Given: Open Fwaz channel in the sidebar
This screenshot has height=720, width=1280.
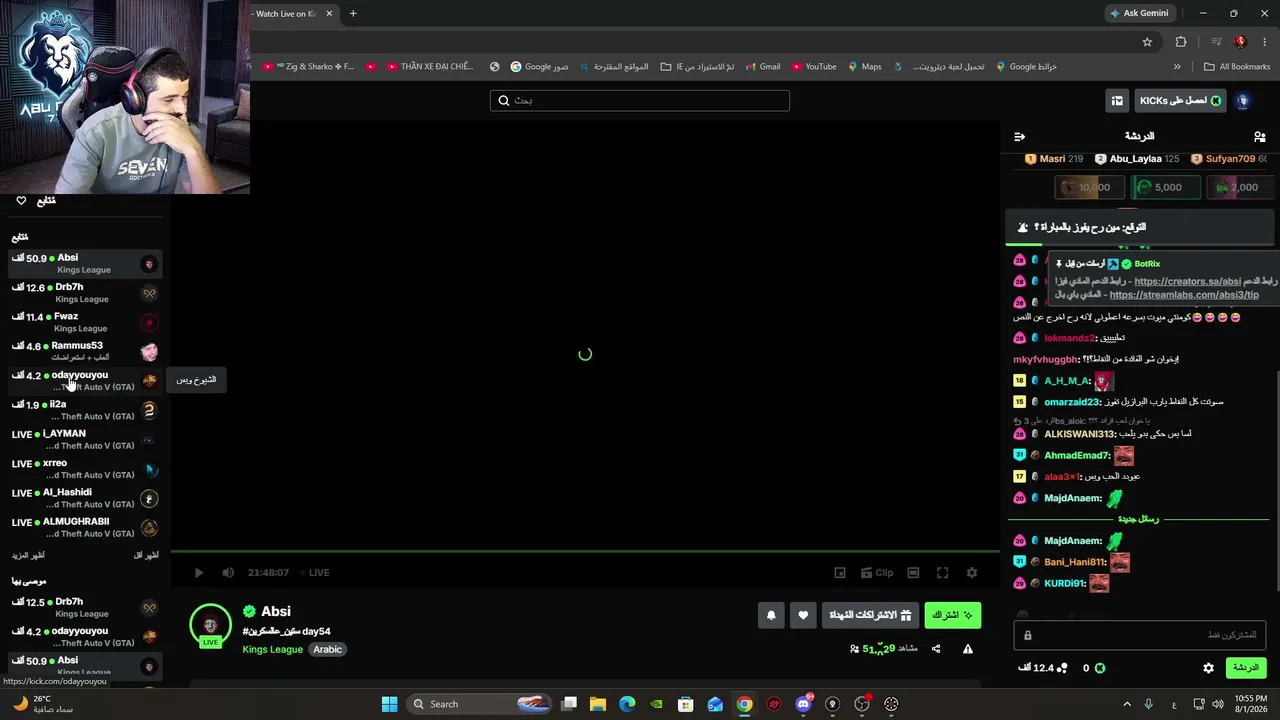Looking at the screenshot, I should point(85,322).
